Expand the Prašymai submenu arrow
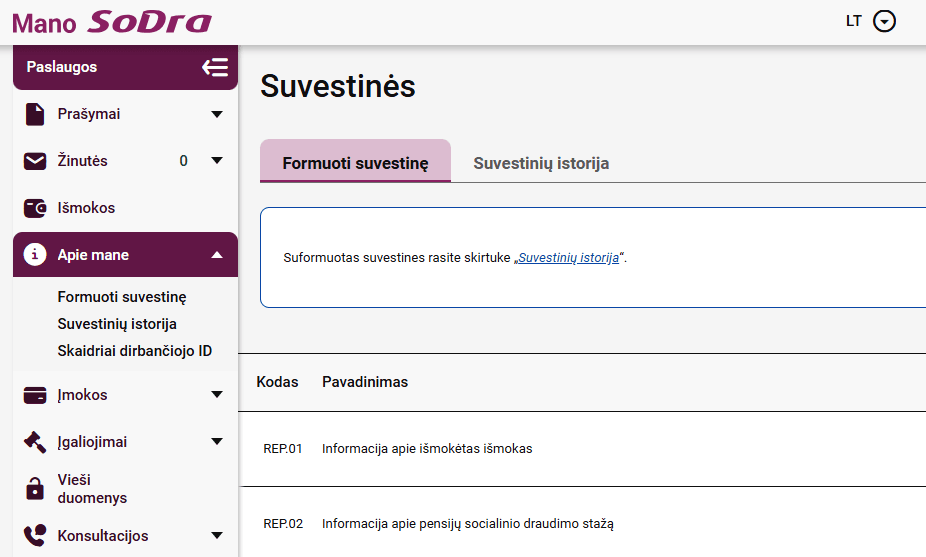Viewport: 926px width, 557px height. tap(217, 114)
